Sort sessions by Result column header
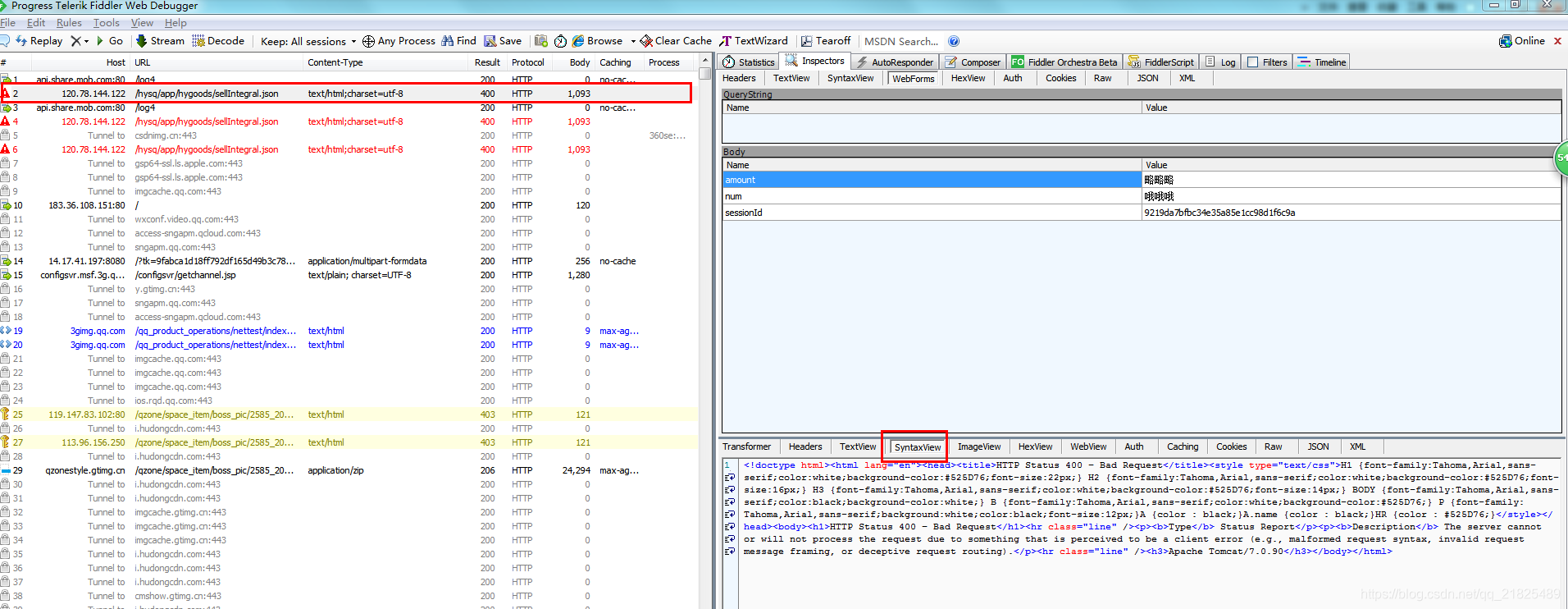Screen dimensions: 1568x609 coord(487,62)
